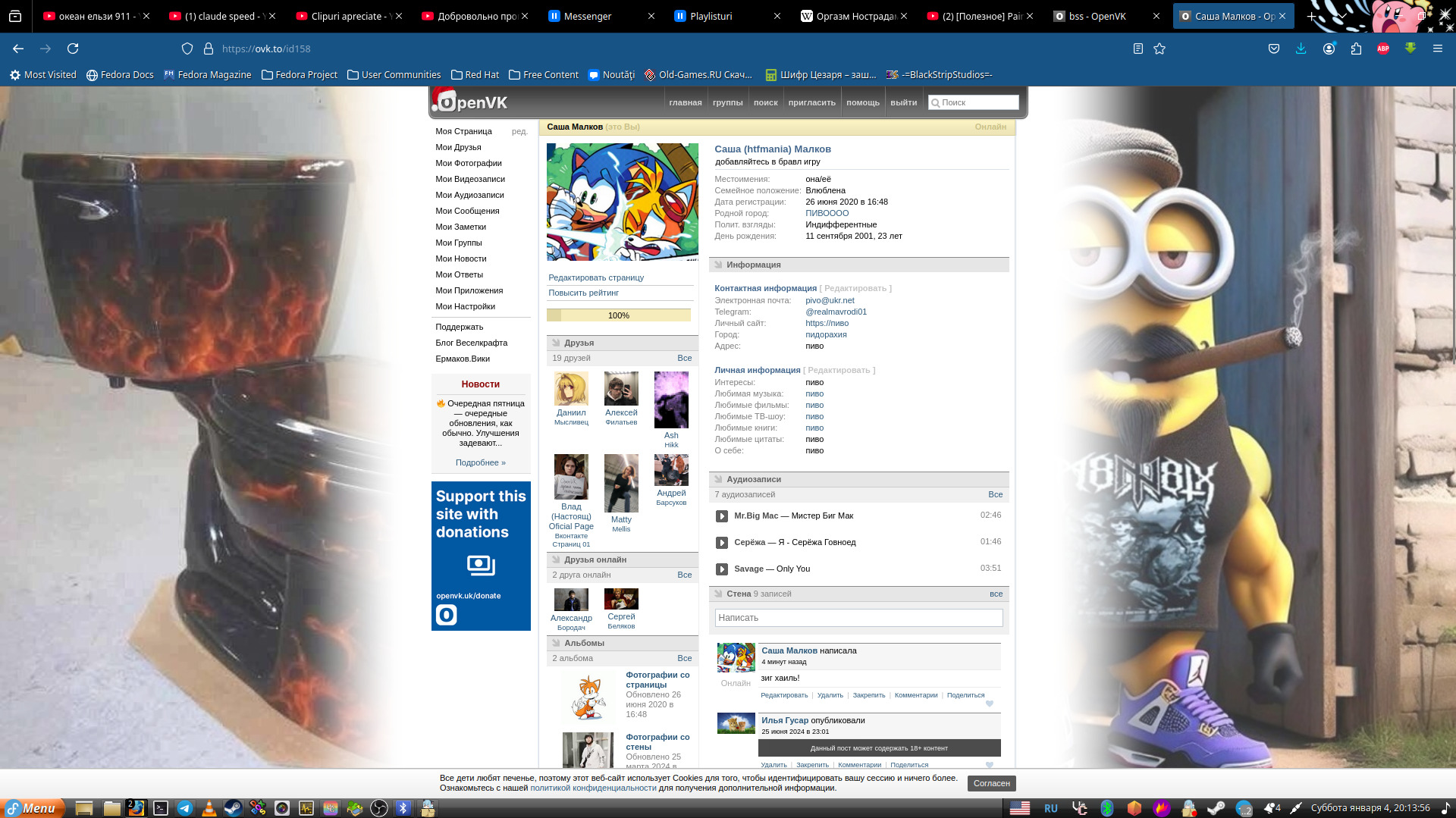Accept cookies with the Согласен button

click(991, 783)
